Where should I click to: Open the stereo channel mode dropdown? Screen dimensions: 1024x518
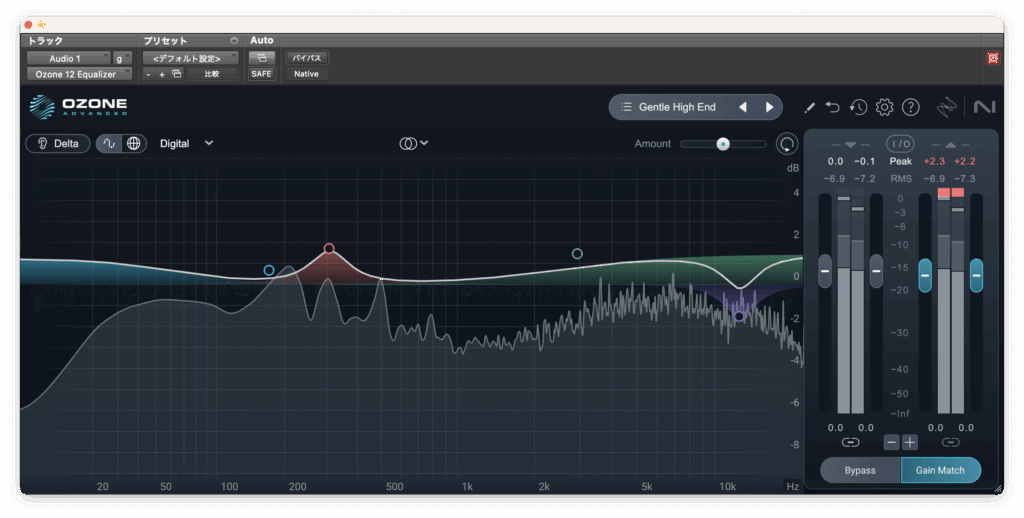414,143
